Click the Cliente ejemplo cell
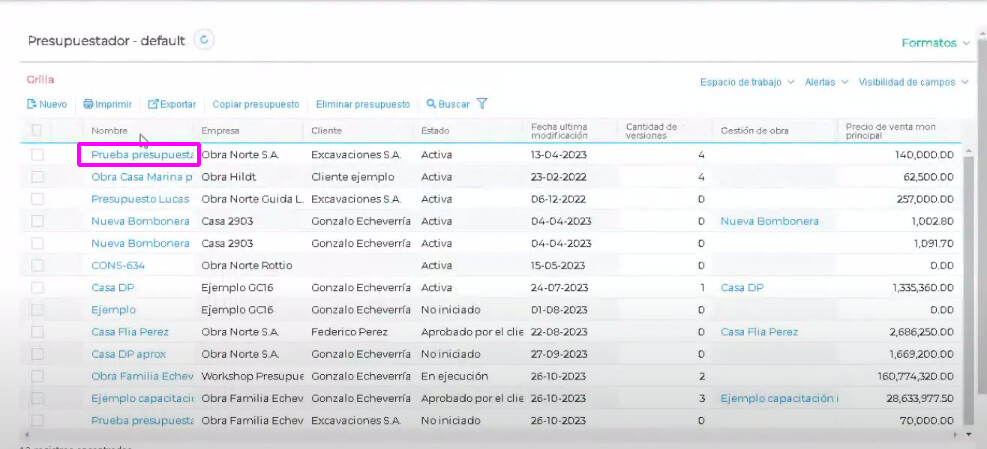Image resolution: width=987 pixels, height=449 pixels. (x=352, y=177)
